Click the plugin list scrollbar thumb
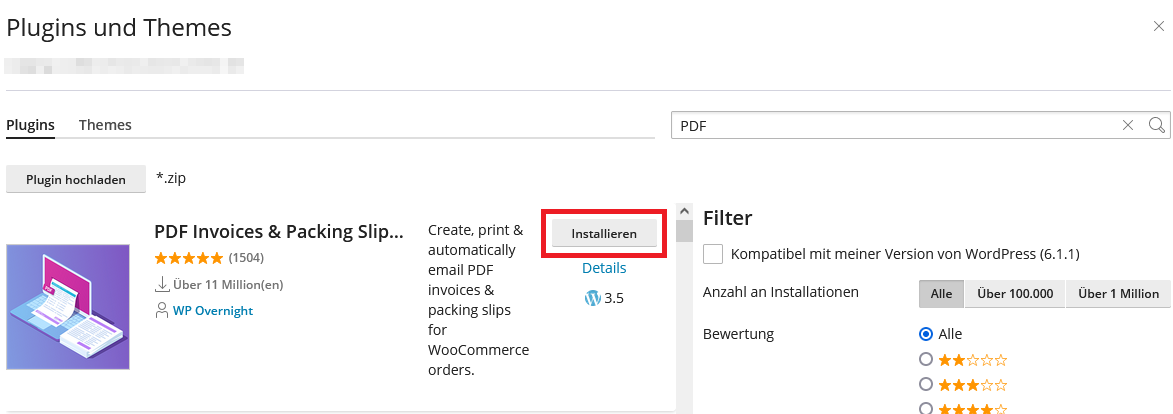The image size is (1173, 414). coord(684,231)
